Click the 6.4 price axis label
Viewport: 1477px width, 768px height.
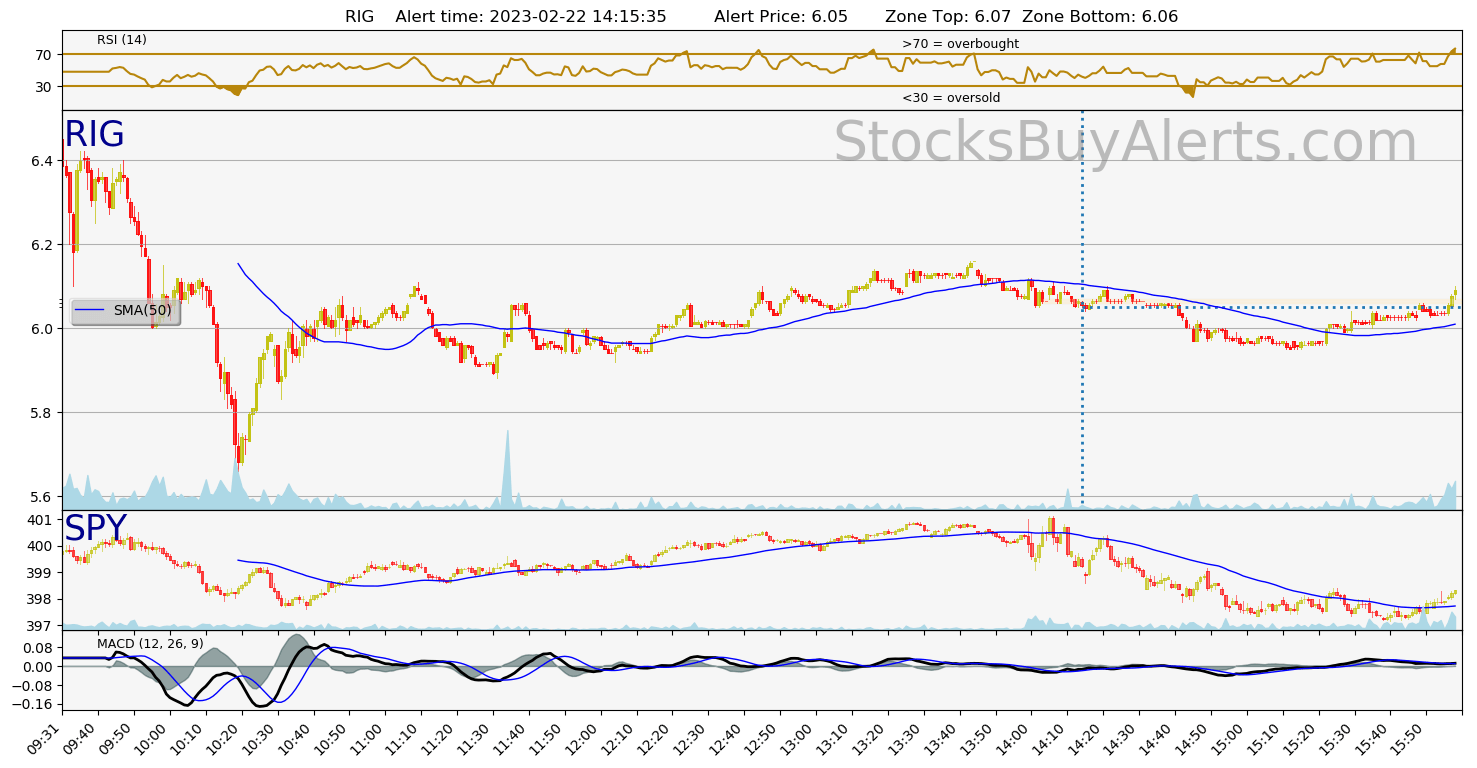point(42,161)
